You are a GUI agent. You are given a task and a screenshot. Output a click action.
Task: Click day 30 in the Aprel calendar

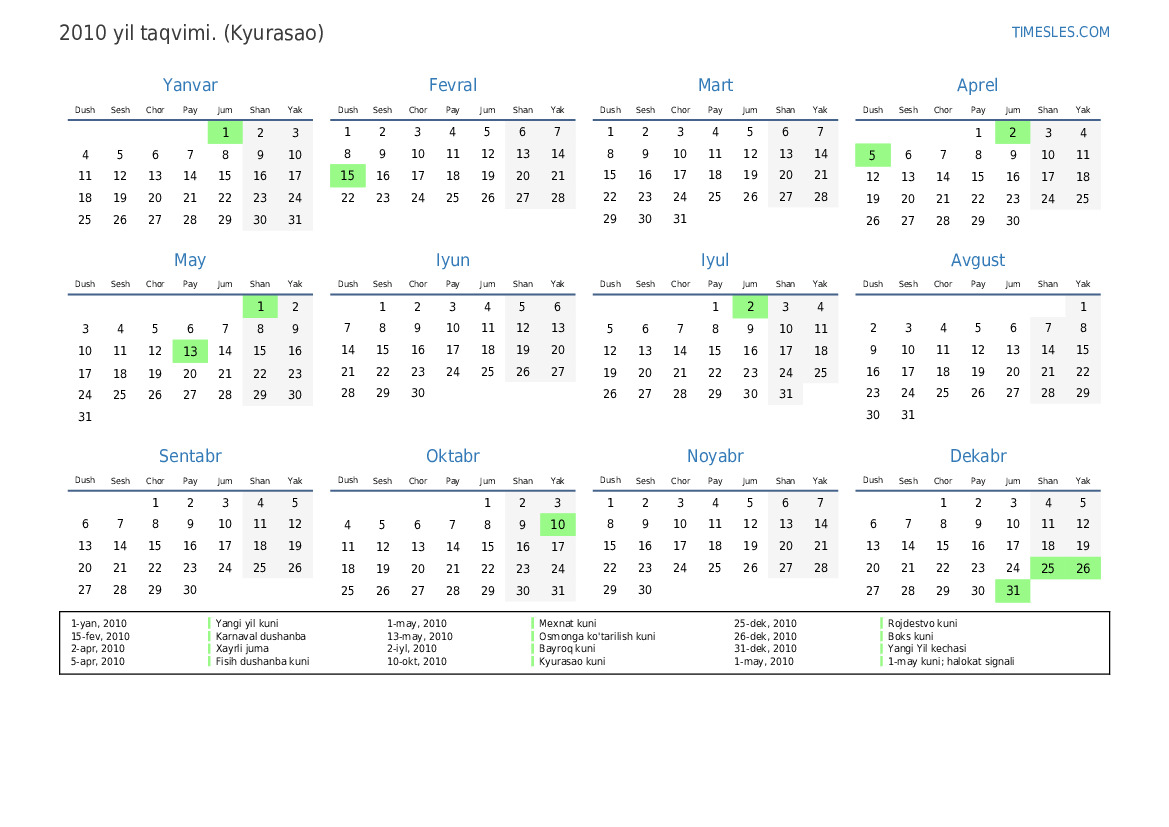click(x=1012, y=221)
